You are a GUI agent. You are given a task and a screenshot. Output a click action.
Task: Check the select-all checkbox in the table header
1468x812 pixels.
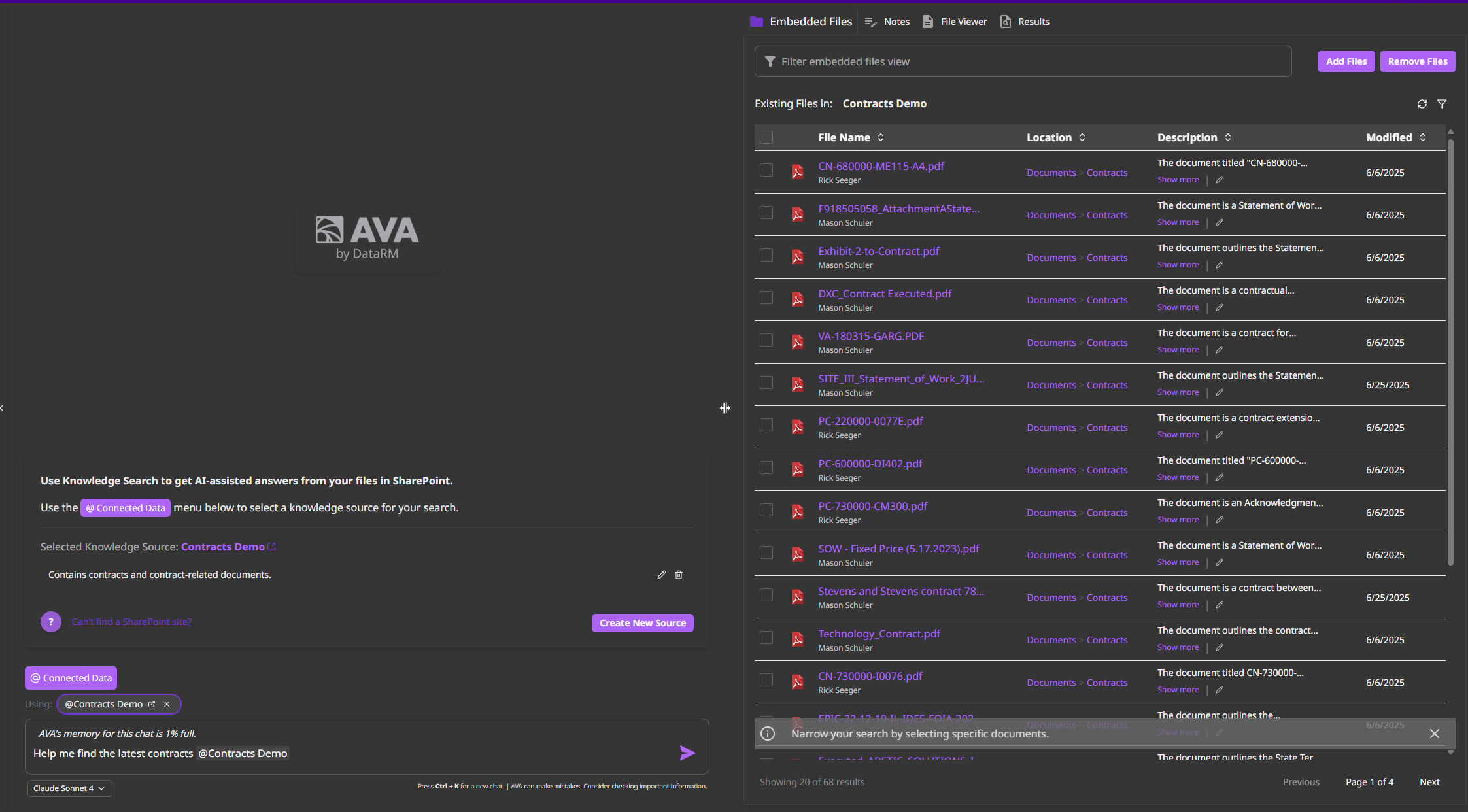(766, 137)
